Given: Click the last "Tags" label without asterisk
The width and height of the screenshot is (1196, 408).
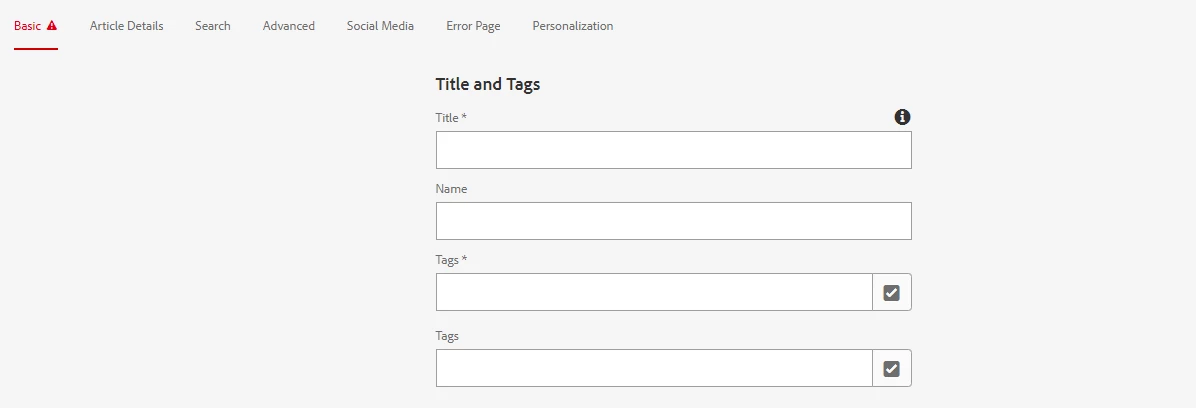Looking at the screenshot, I should pyautogui.click(x=447, y=336).
